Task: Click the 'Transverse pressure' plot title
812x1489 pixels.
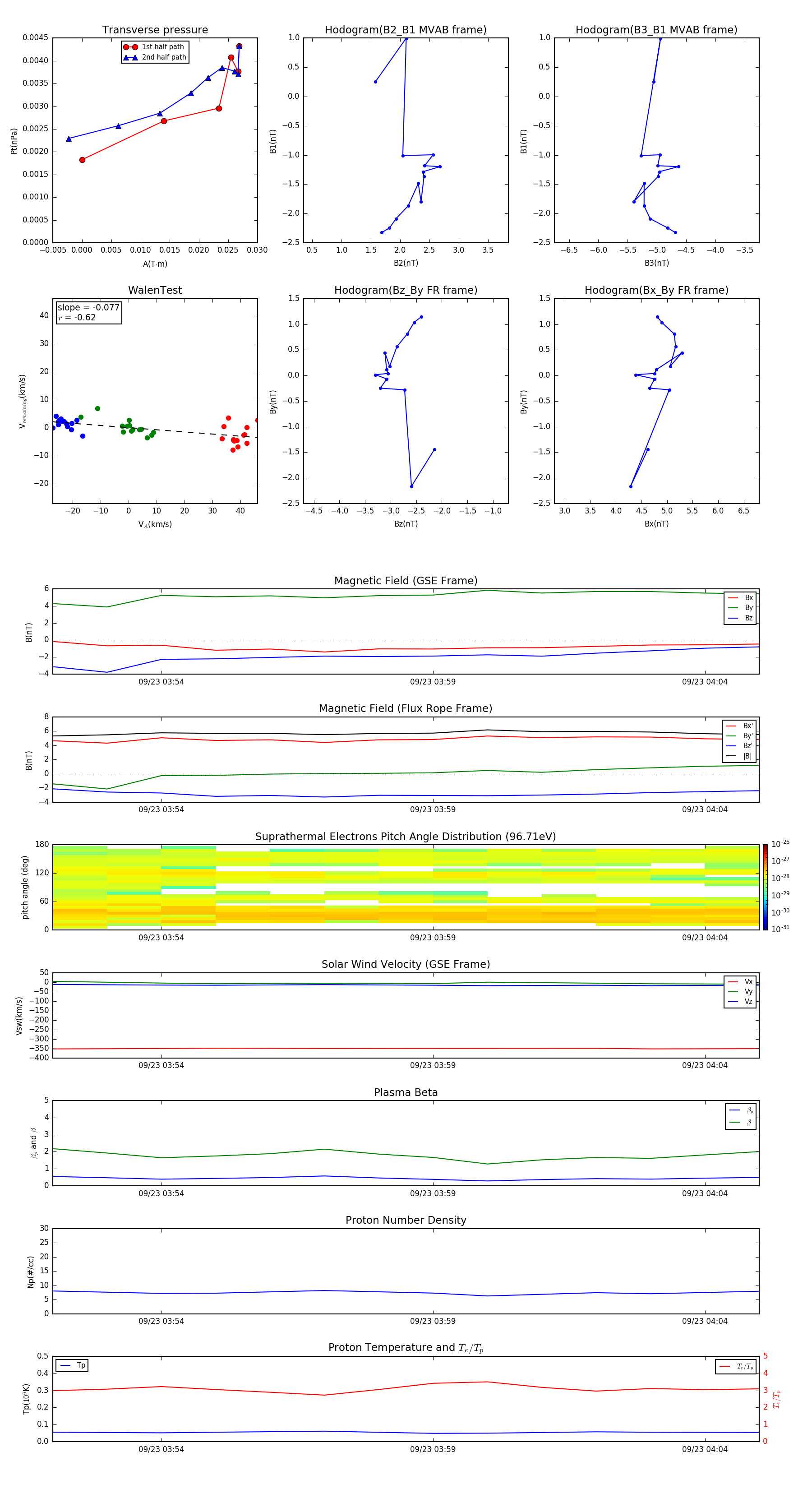Action: pyautogui.click(x=155, y=30)
